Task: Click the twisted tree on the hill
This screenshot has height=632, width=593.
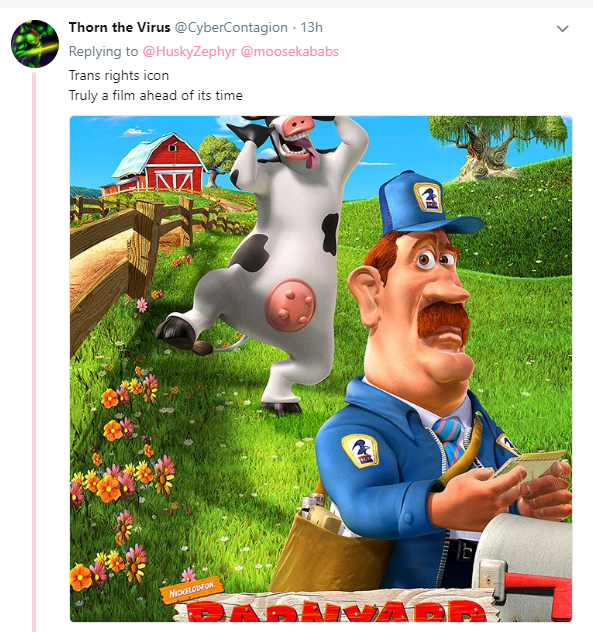Action: click(x=496, y=147)
